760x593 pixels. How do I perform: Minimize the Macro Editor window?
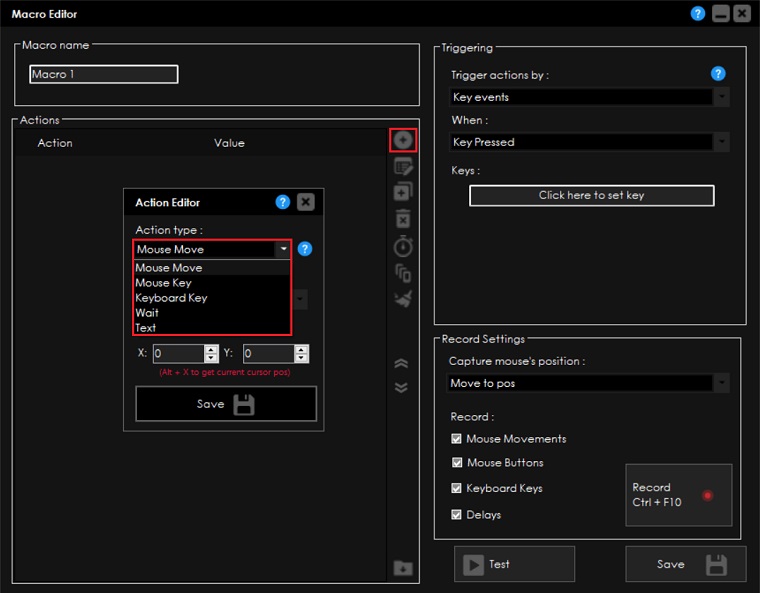click(x=720, y=14)
